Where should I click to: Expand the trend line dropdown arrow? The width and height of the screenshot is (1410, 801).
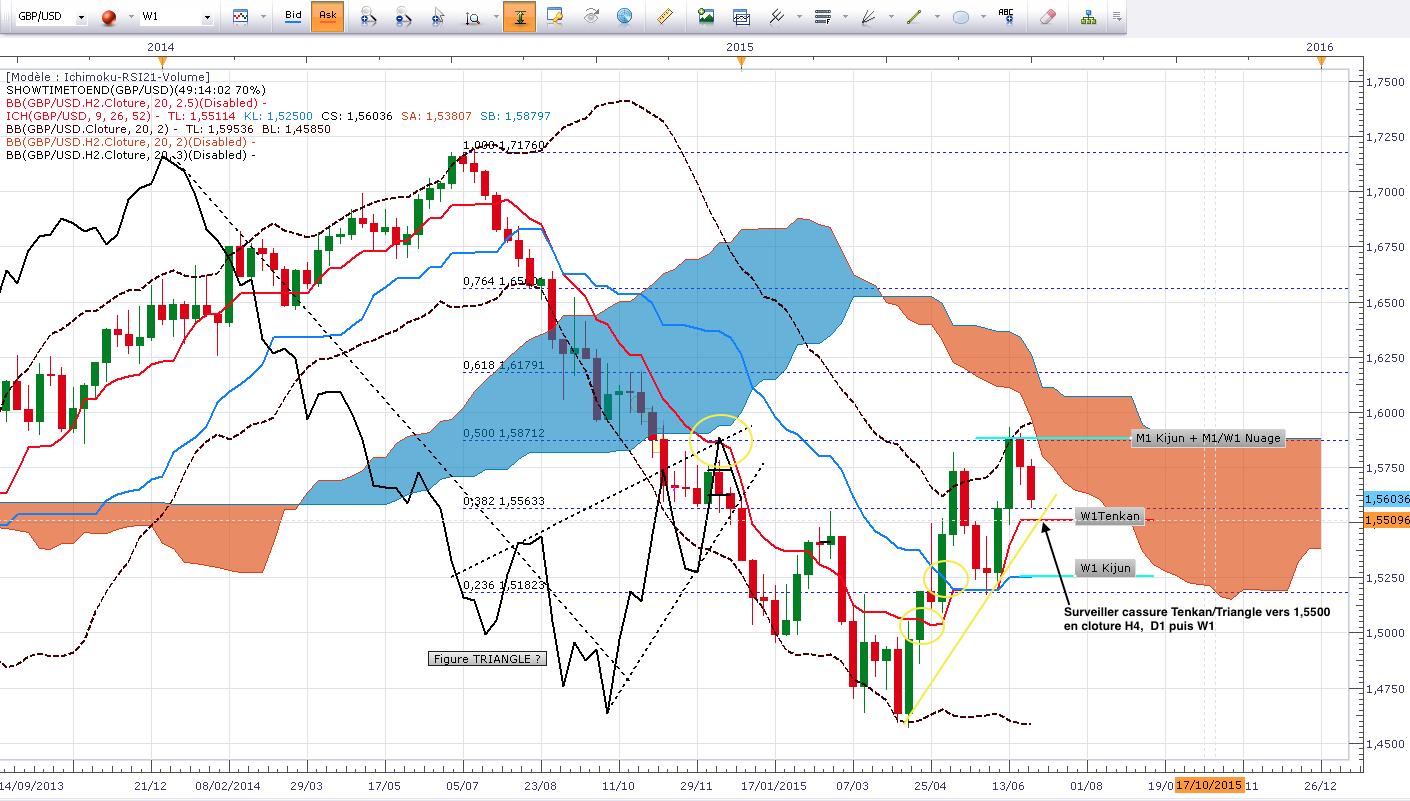pos(936,17)
